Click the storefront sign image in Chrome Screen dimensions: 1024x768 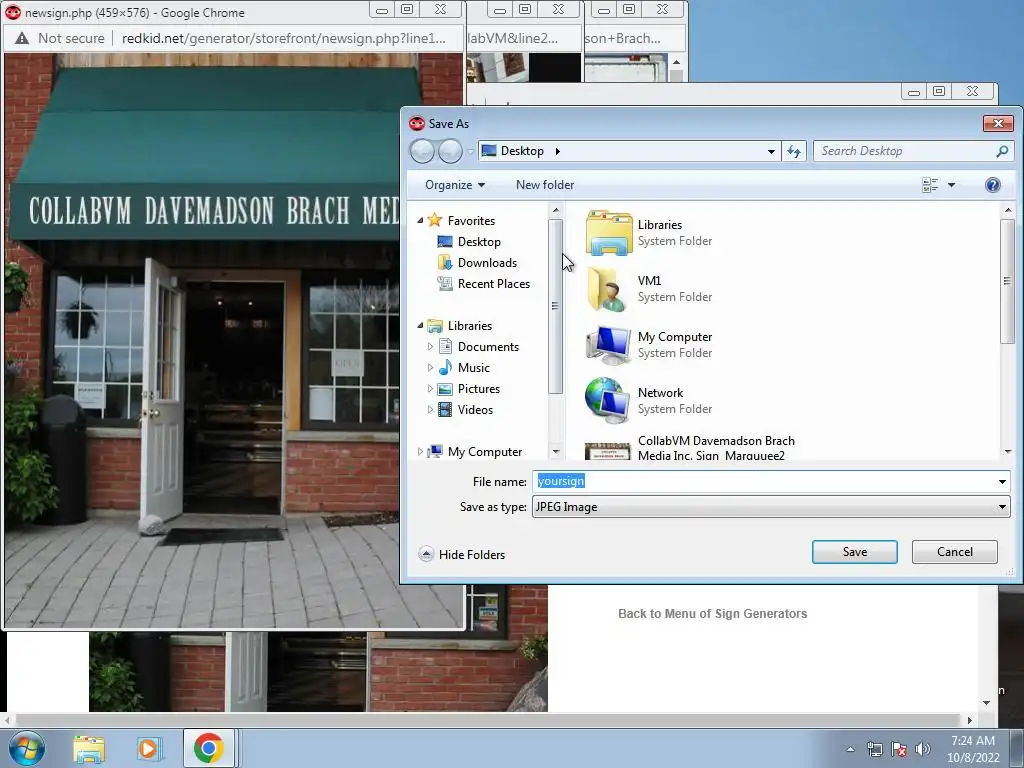tap(202, 340)
